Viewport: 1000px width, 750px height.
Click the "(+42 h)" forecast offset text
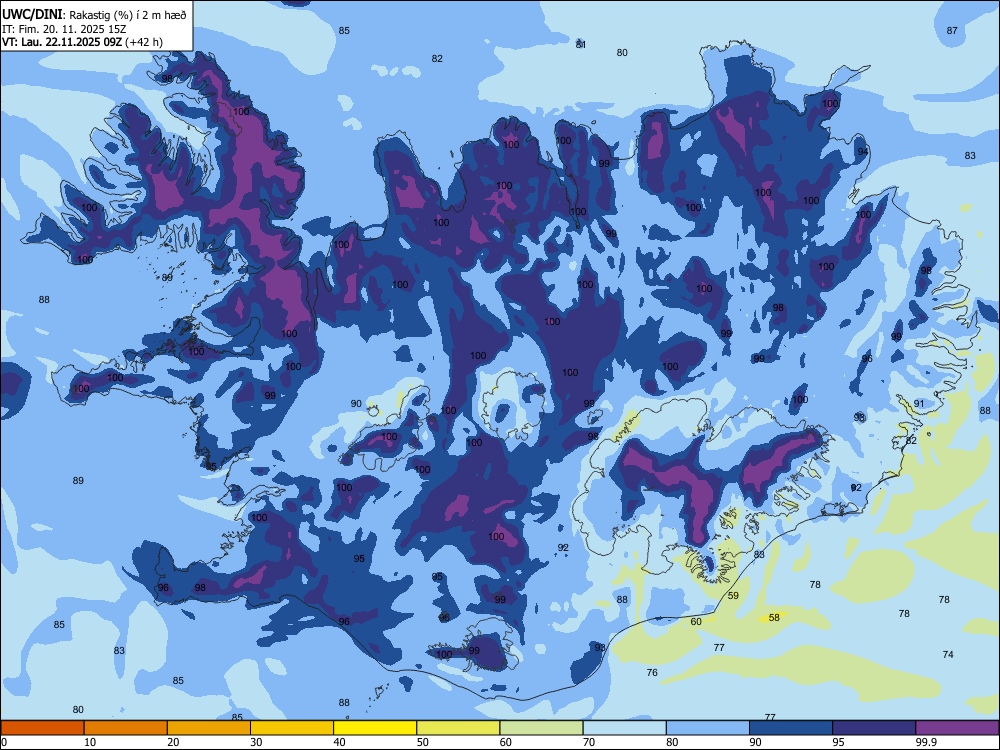[x=144, y=42]
